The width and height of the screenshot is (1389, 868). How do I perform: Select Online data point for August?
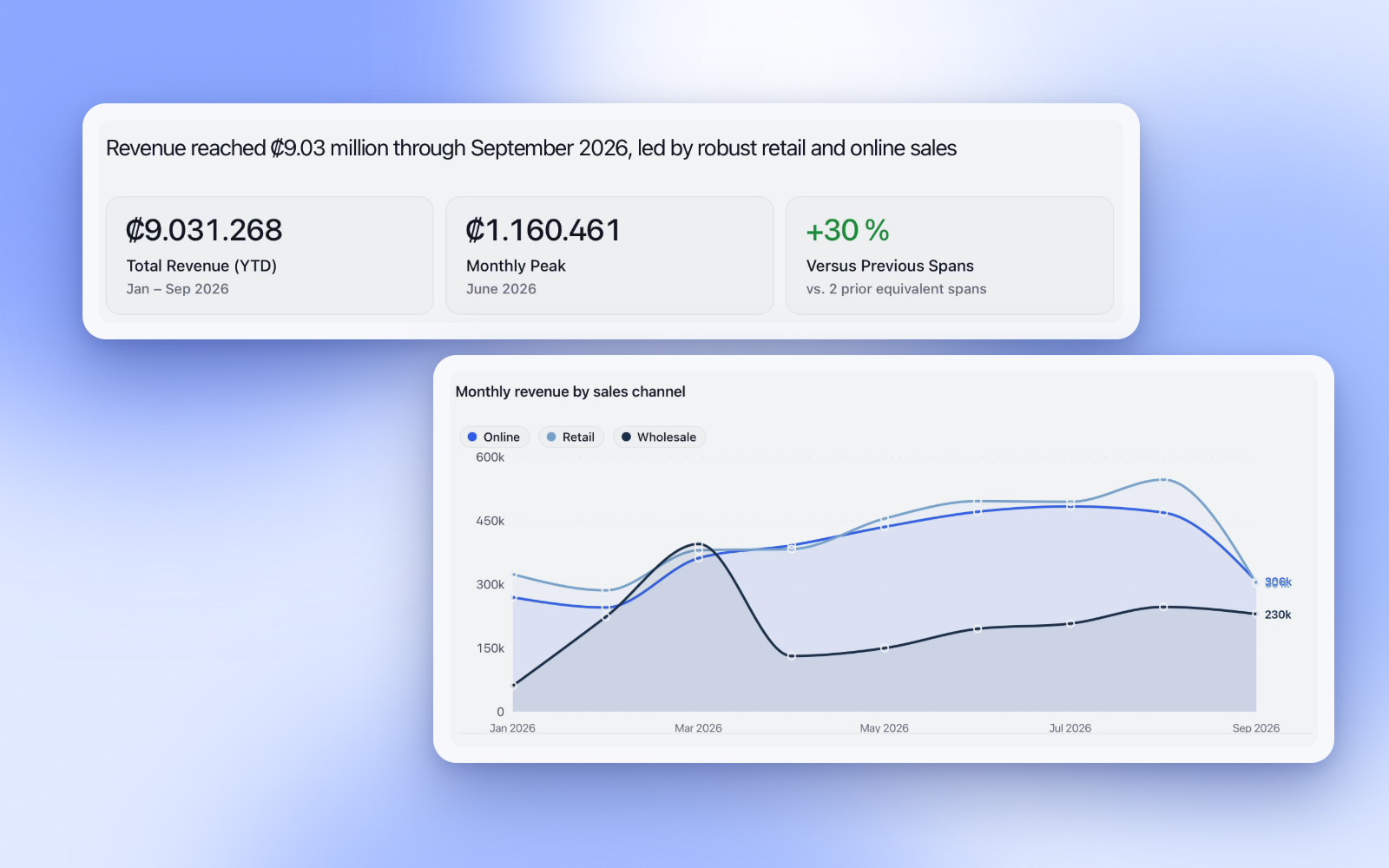click(1163, 512)
